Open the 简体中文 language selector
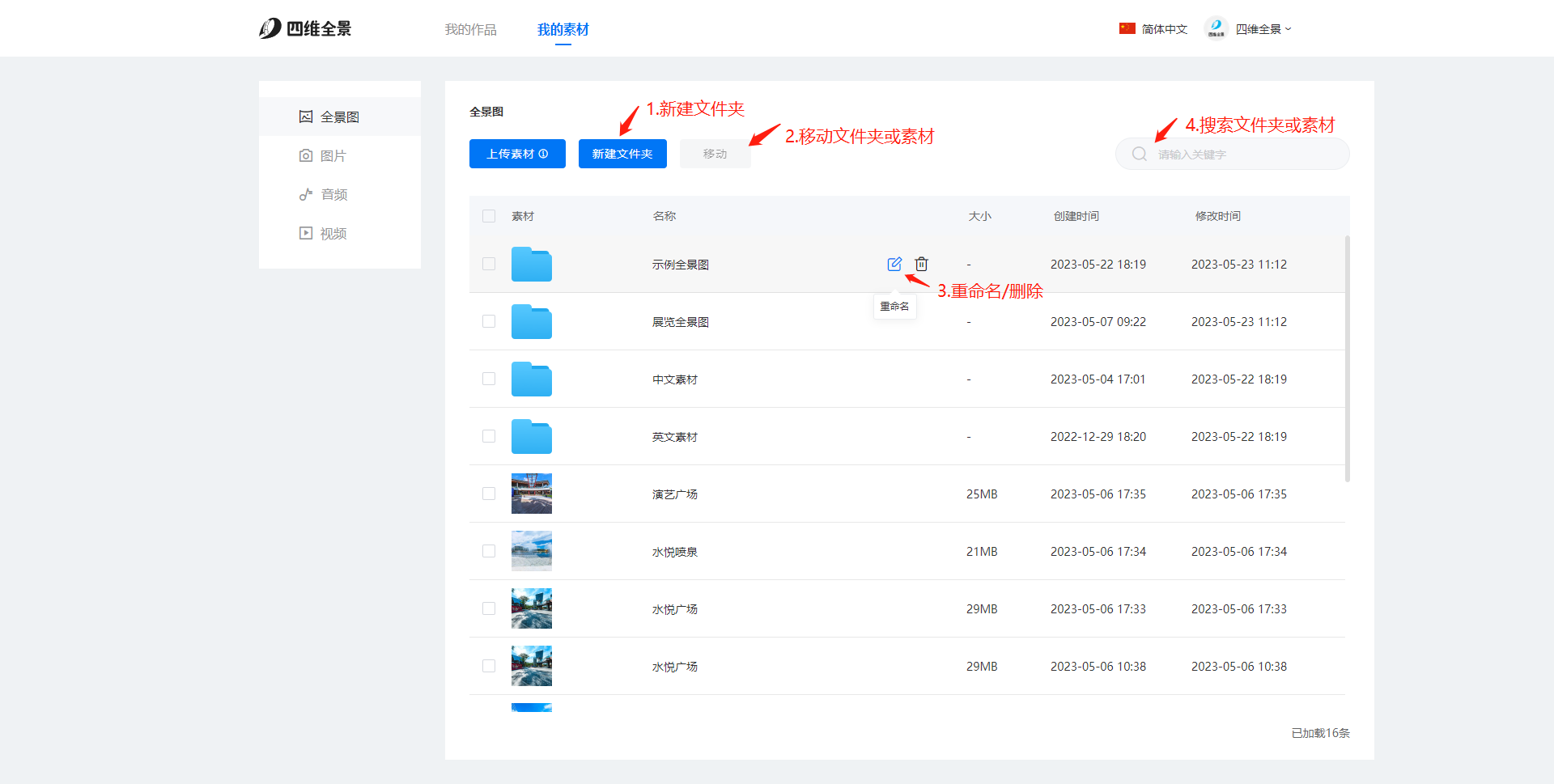1554x784 pixels. click(x=1153, y=29)
